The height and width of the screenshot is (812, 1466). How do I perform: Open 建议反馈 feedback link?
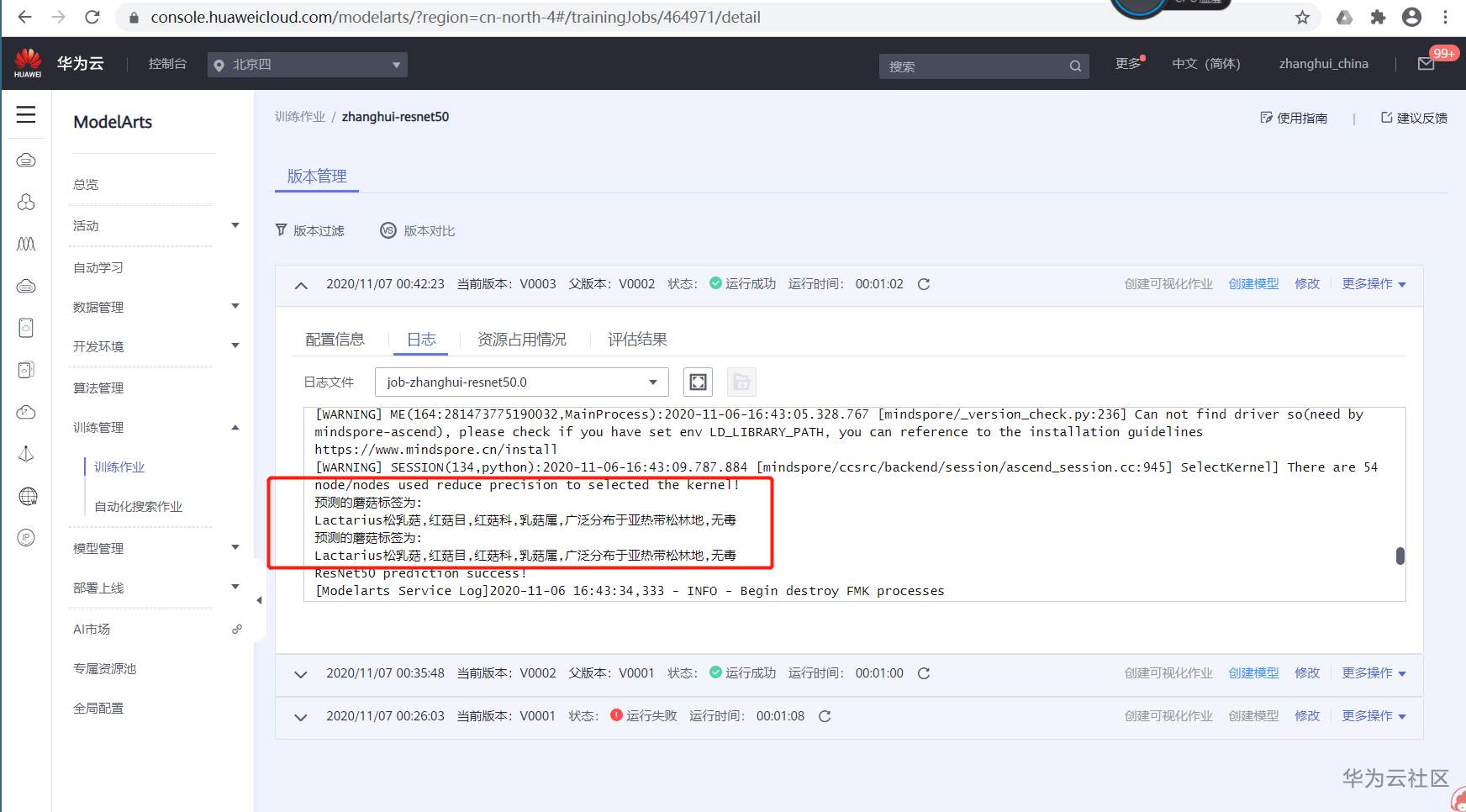point(1414,118)
